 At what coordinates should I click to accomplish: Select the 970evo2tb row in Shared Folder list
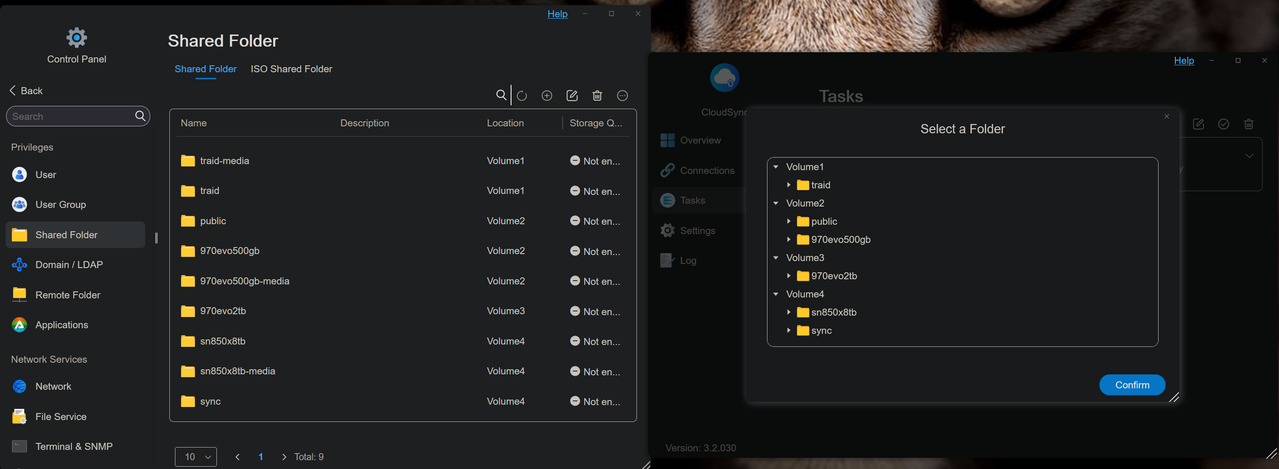pos(403,311)
